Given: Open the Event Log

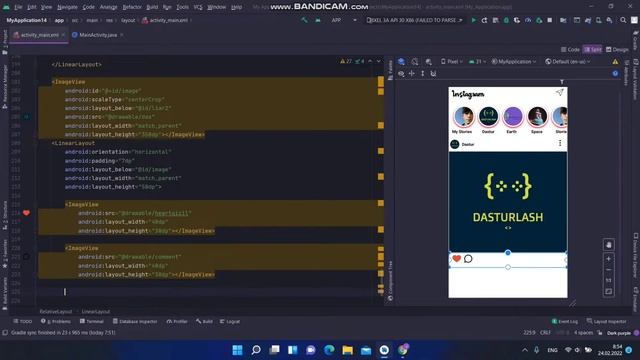Looking at the screenshot, I should 564,322.
